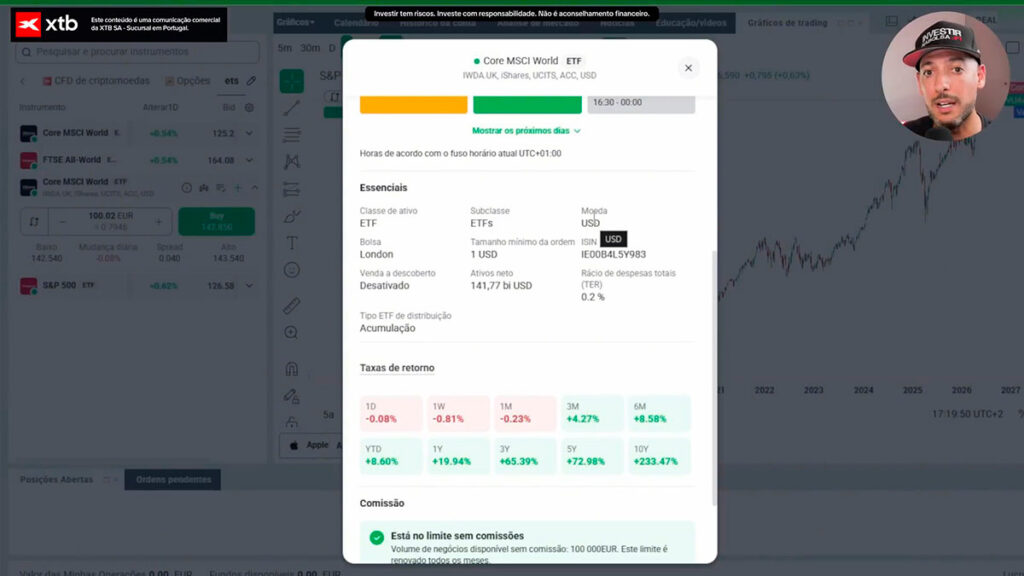1024x576 pixels.
Task: Expand the first Core MSCI World row
Action: tap(249, 133)
